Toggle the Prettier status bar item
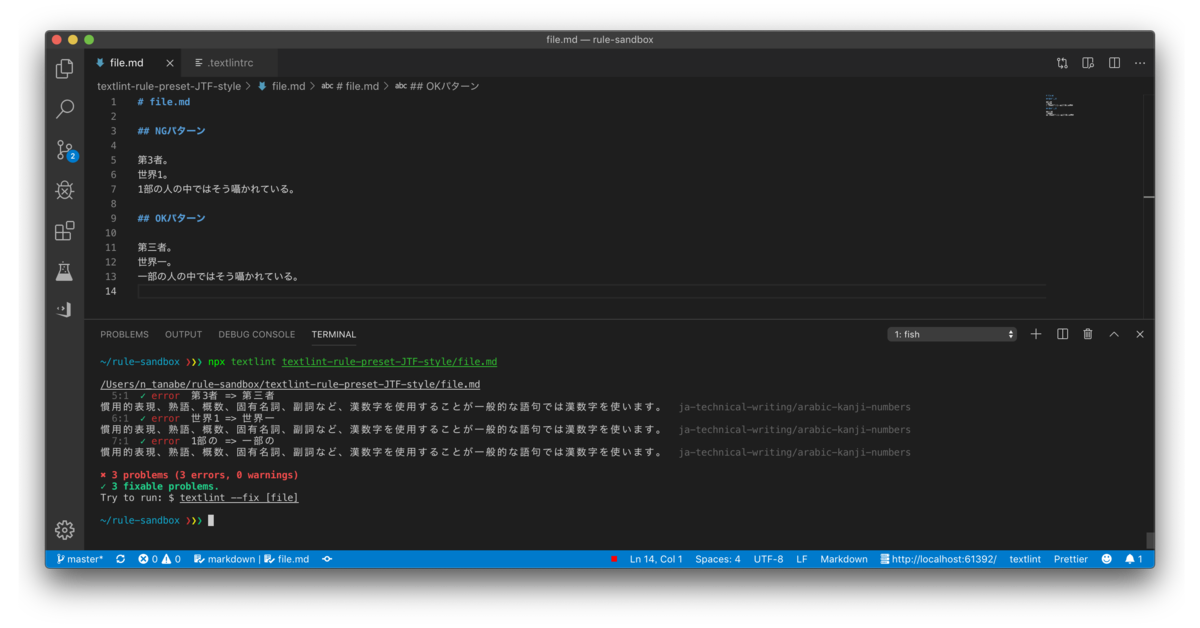 1070,559
